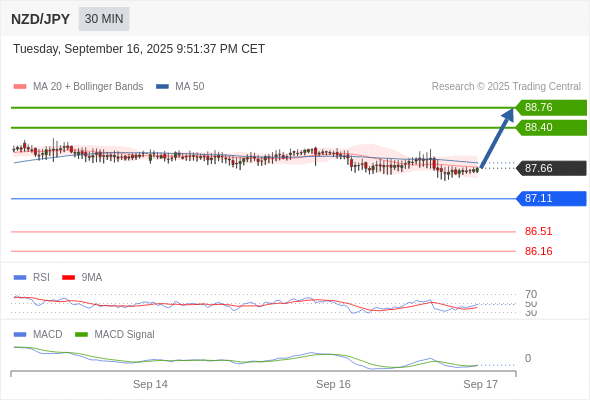Screen dimensions: 590x400
Task: Click the Sep 17 date axis label
Action: (481, 384)
